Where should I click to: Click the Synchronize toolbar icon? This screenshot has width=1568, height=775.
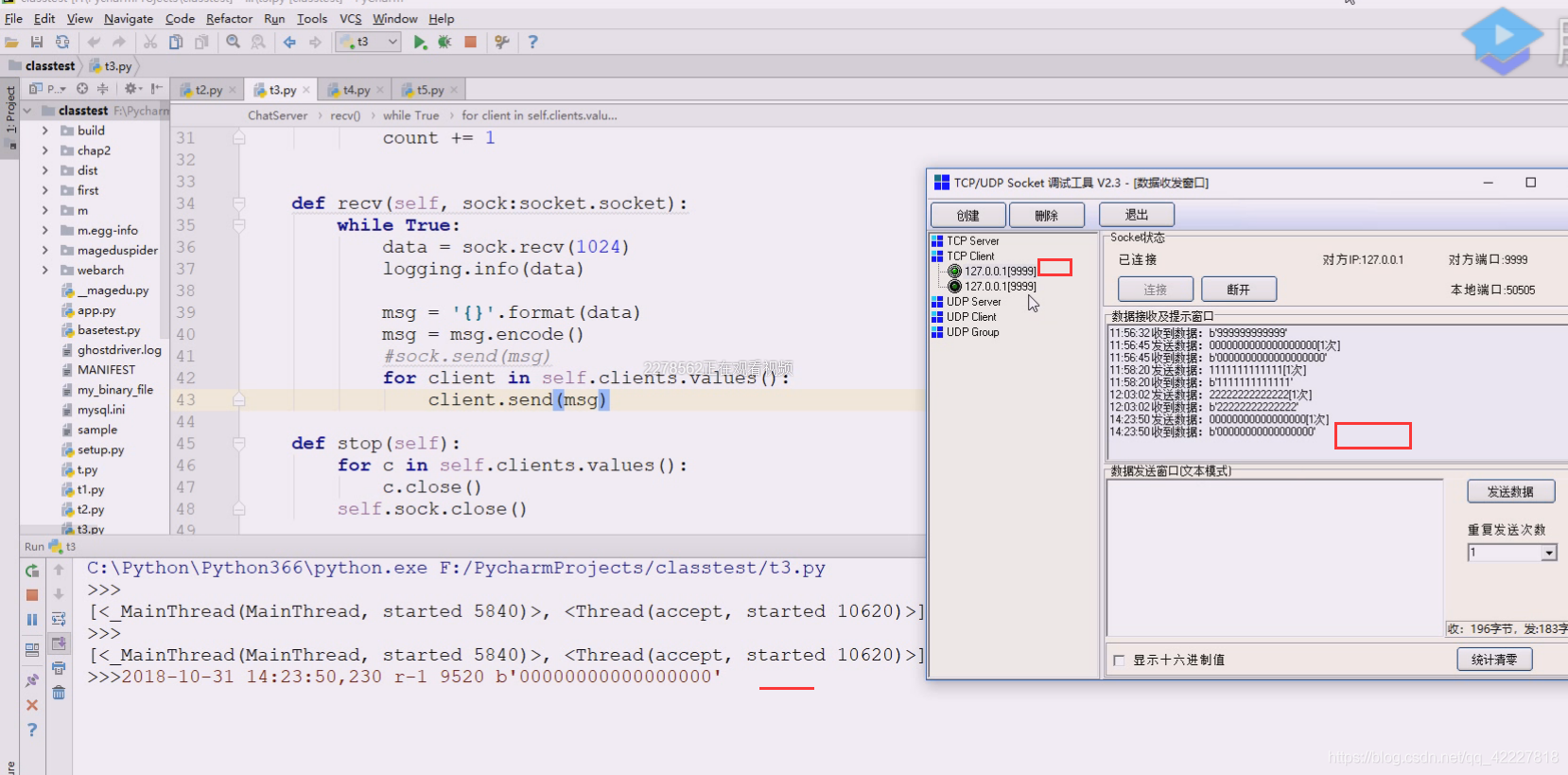pos(62,42)
